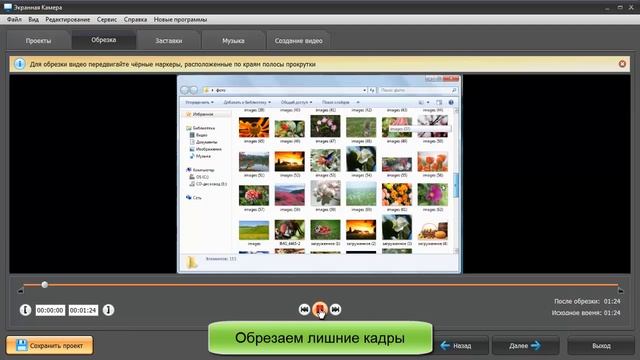Set trim start with the left bracket button
This screenshot has width=640, height=360.
pos(25,310)
